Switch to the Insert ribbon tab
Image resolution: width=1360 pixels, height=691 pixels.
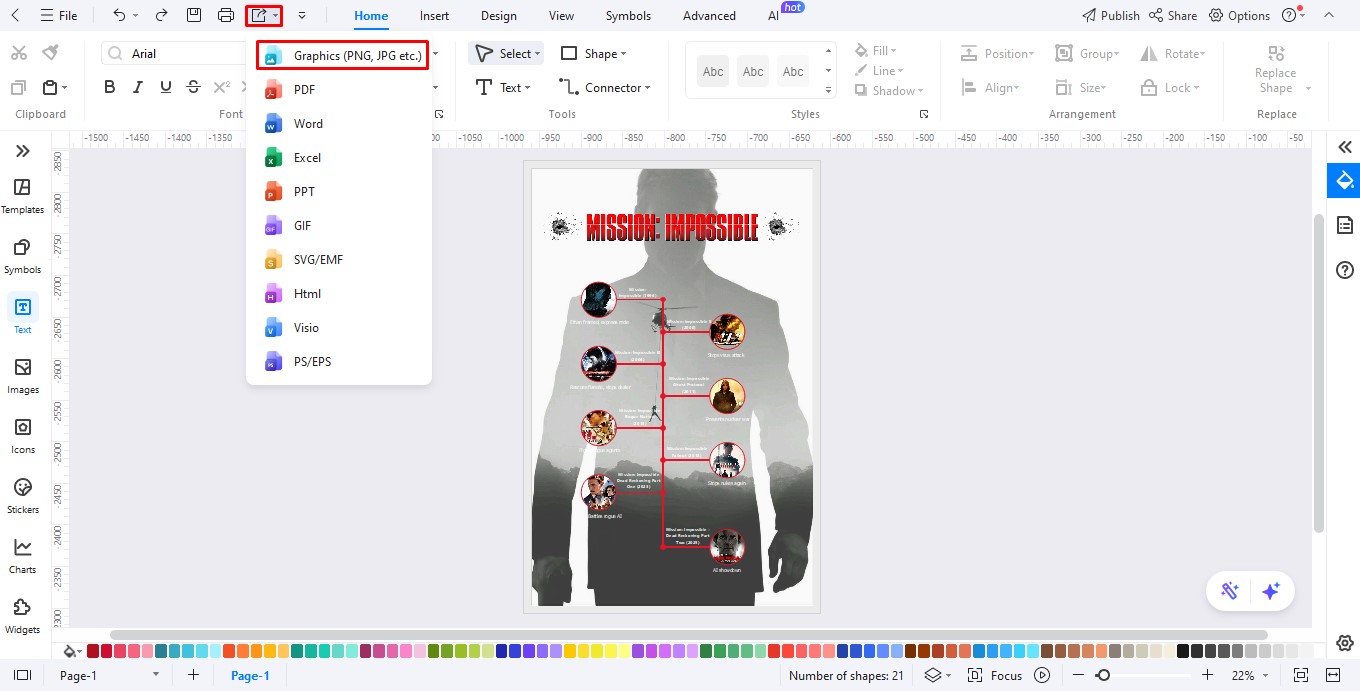[x=434, y=16]
